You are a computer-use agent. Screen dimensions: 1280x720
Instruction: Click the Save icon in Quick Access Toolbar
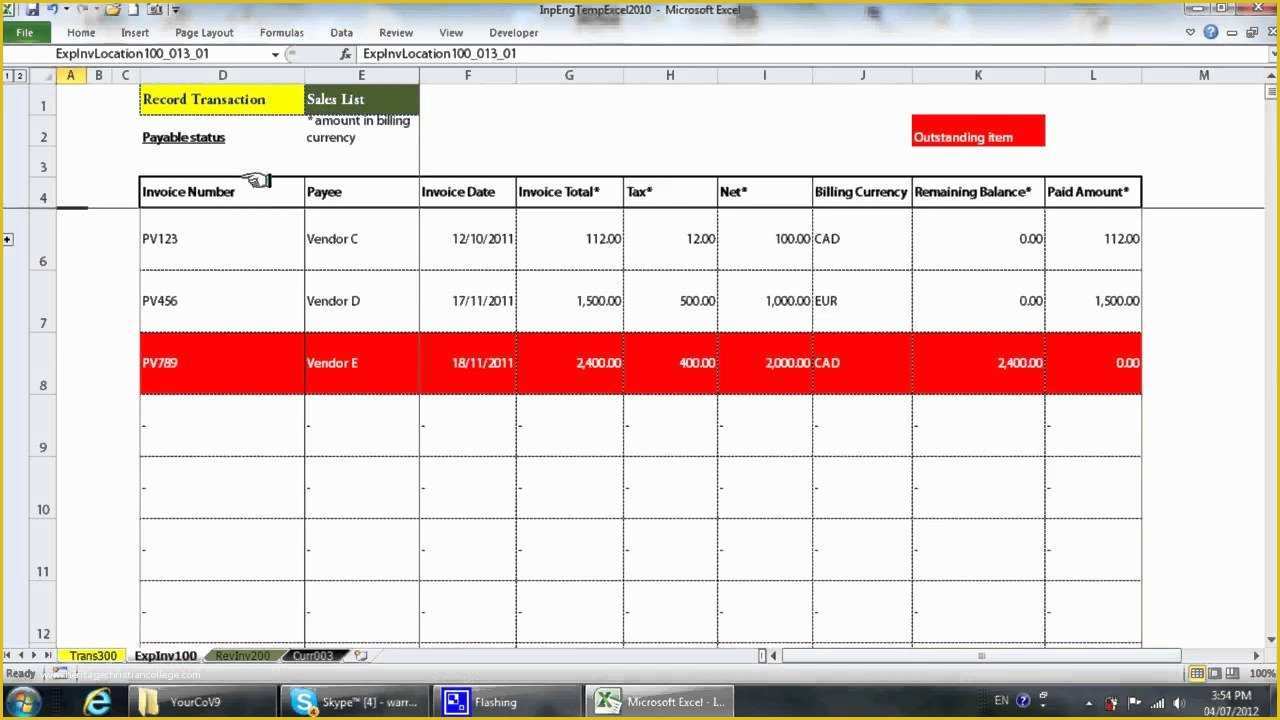(x=32, y=10)
